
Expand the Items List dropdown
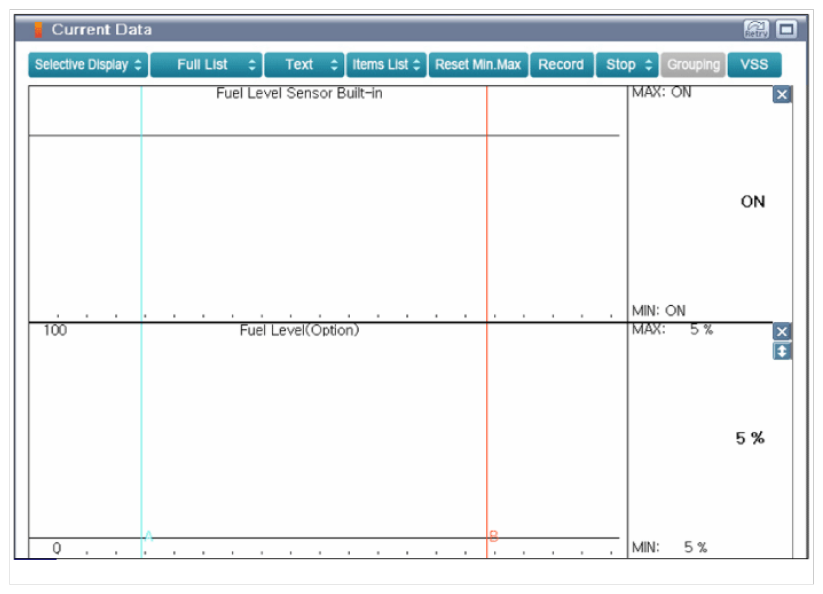pyautogui.click(x=387, y=65)
